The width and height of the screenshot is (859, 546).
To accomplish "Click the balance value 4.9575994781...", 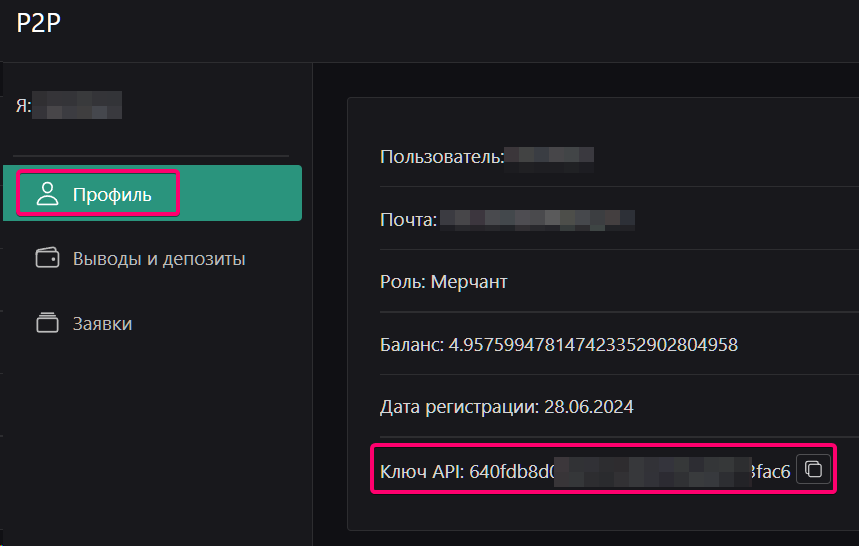I will tap(593, 345).
